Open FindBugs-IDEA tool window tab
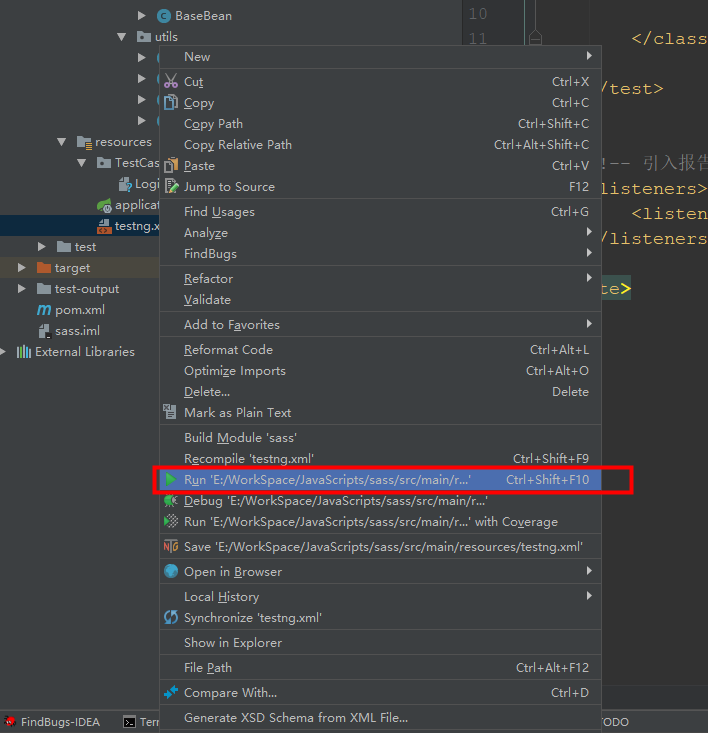The height and width of the screenshot is (733, 708). 52,722
